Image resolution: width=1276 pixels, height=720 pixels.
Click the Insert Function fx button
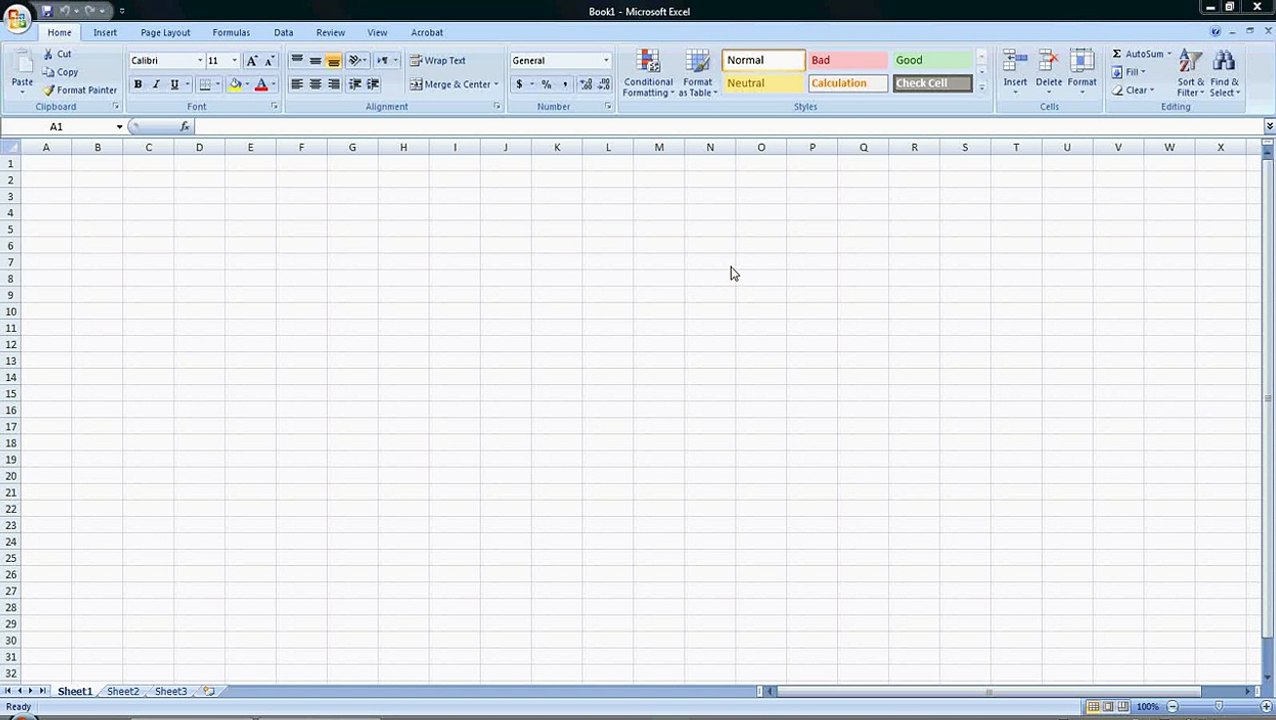[x=185, y=127]
